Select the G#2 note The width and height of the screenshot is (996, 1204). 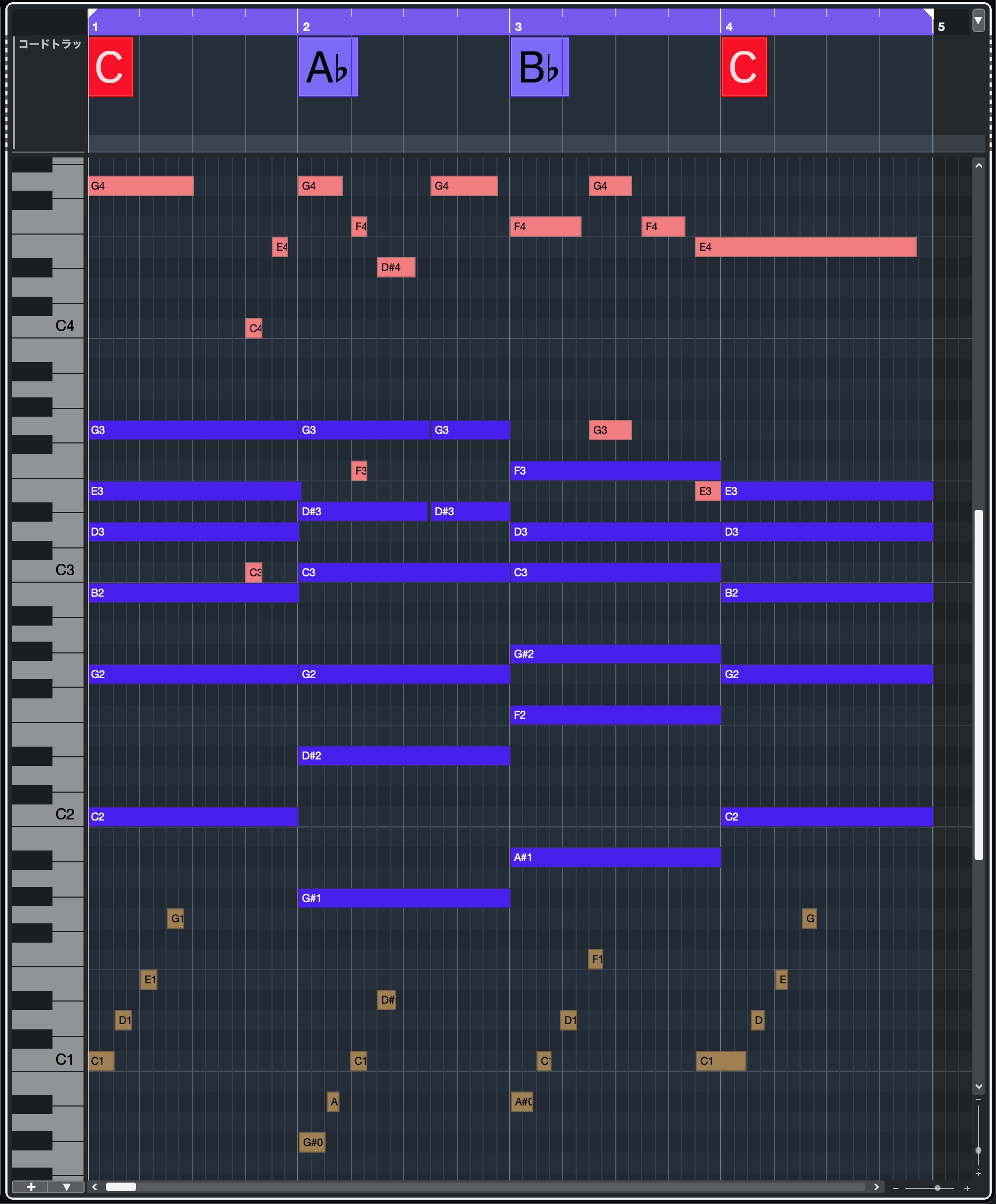[x=615, y=654]
